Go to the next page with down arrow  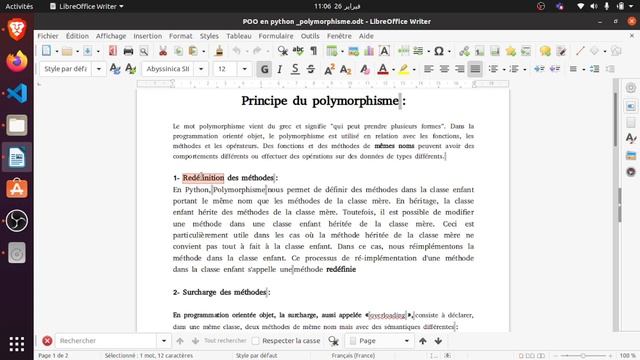pos(438,341)
